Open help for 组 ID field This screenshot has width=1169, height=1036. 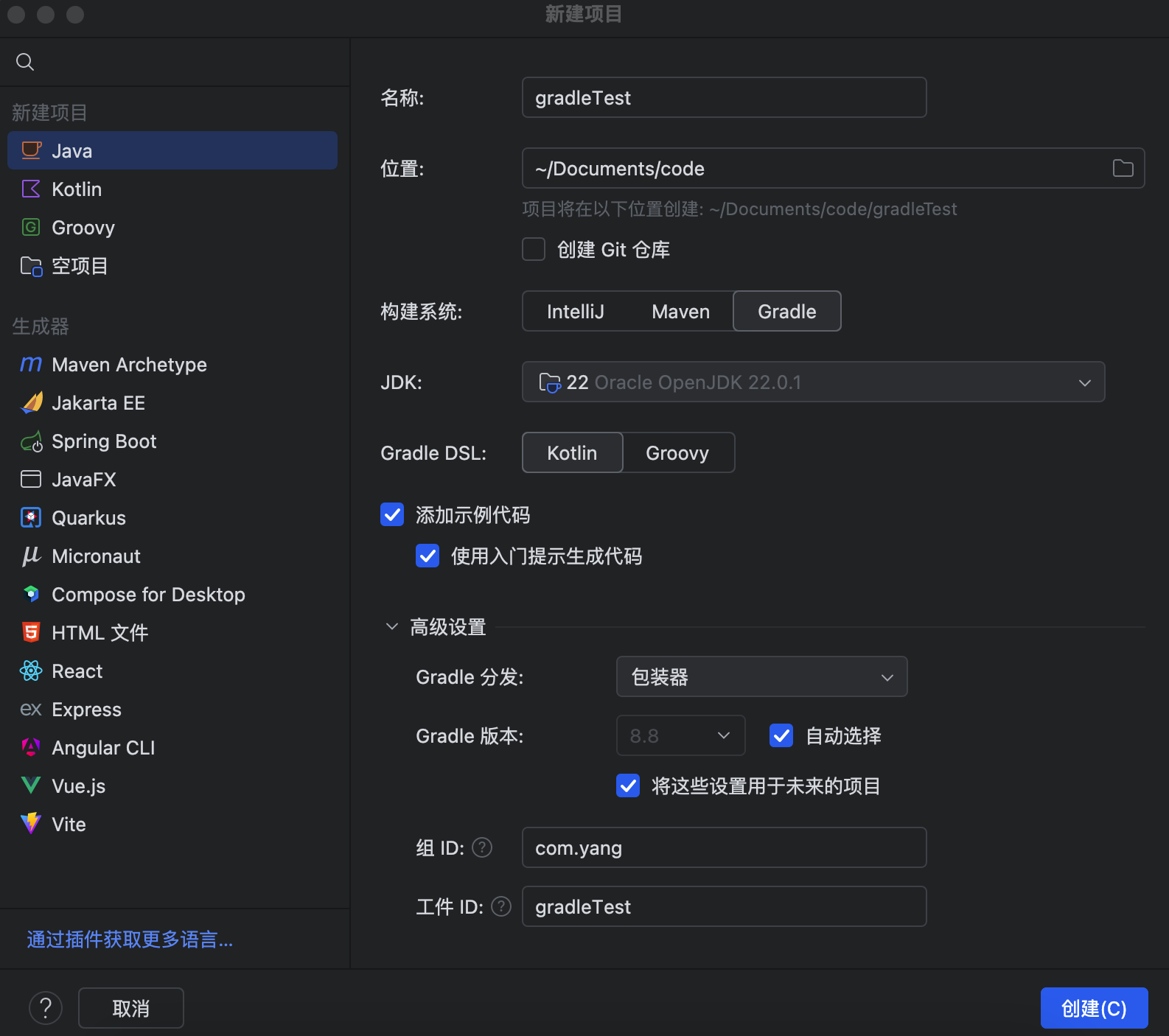click(x=482, y=847)
